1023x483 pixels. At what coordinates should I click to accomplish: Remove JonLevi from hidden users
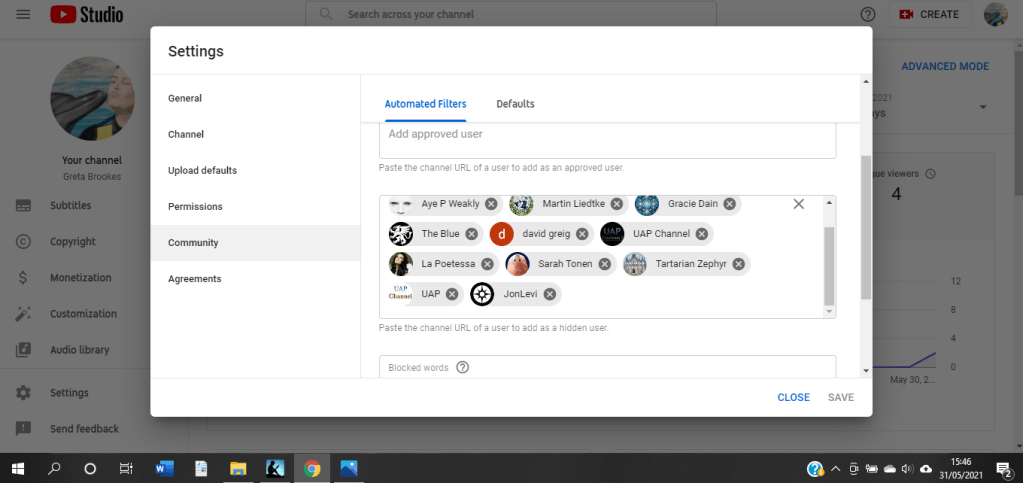[550, 294]
